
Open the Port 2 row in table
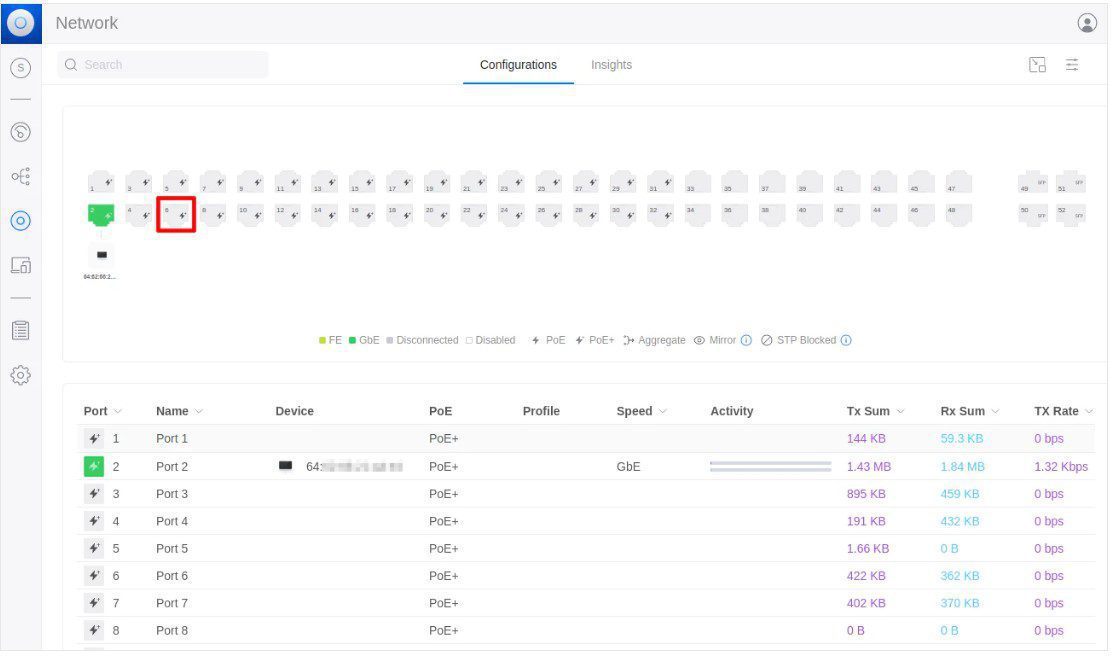tap(172, 467)
